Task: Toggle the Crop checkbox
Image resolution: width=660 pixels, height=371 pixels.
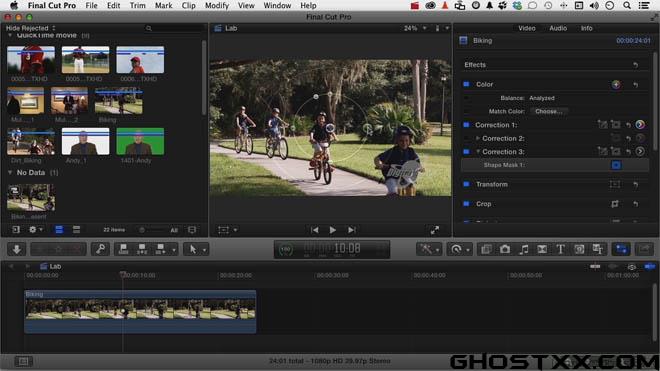Action: [x=466, y=204]
